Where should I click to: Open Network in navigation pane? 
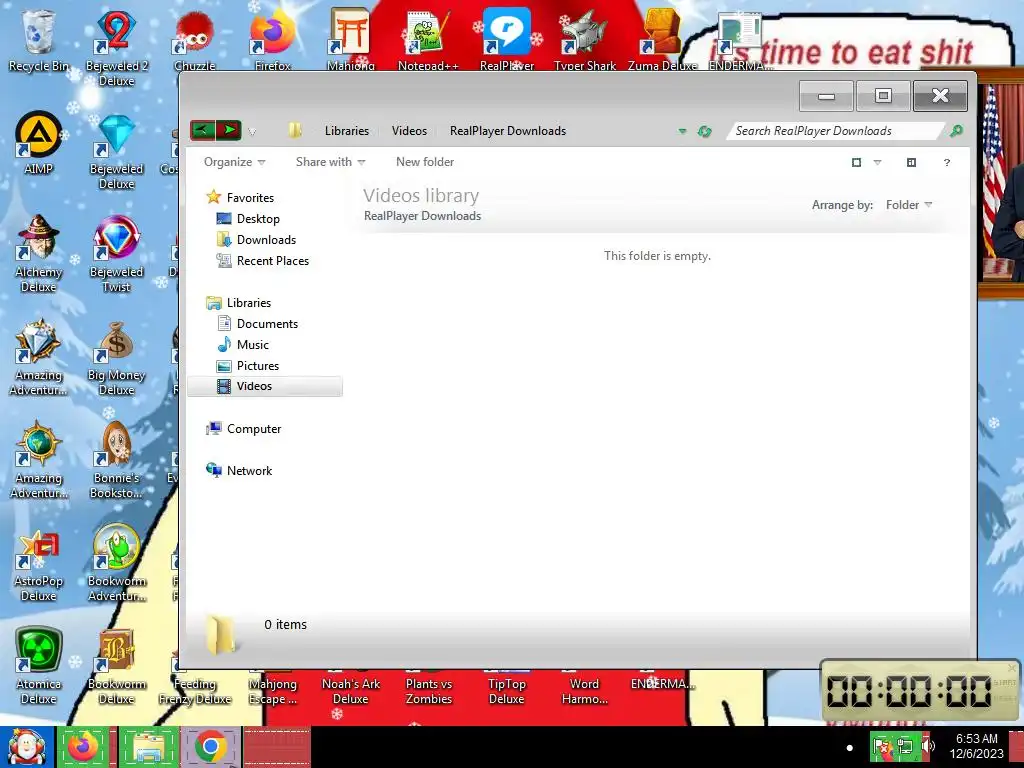[x=239, y=470]
